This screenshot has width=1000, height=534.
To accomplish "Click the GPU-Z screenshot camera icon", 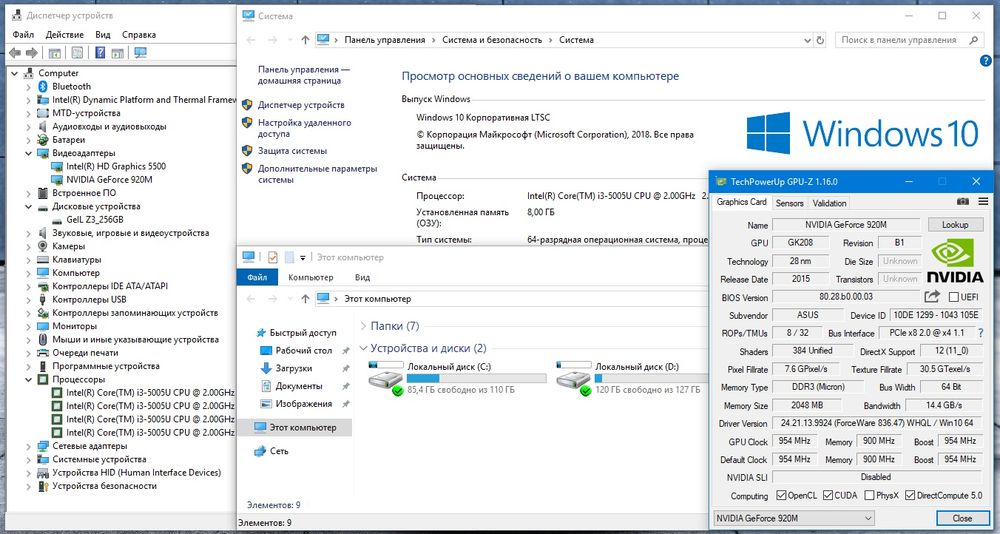I will pos(963,202).
